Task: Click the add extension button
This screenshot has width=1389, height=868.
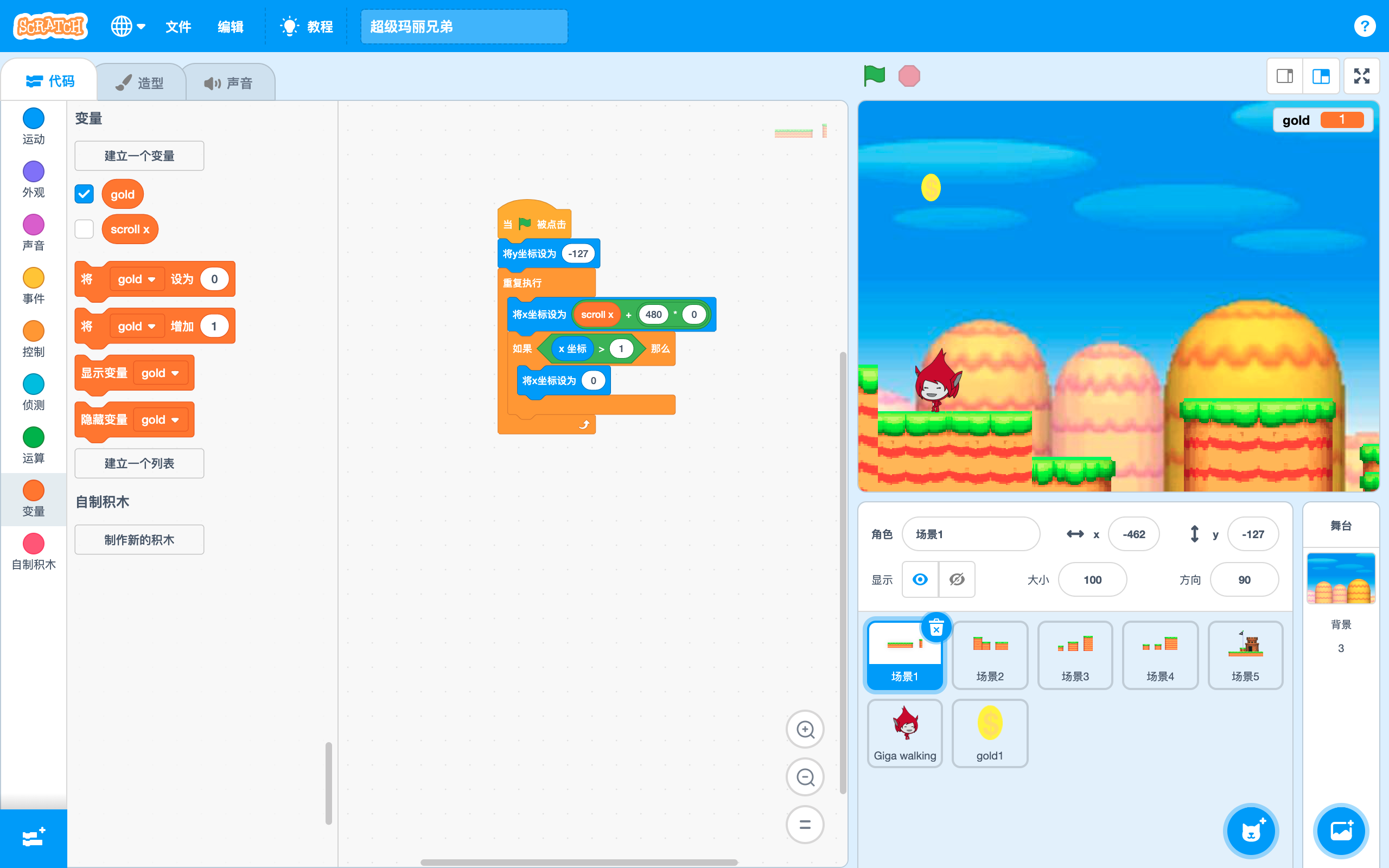Action: click(x=33, y=838)
